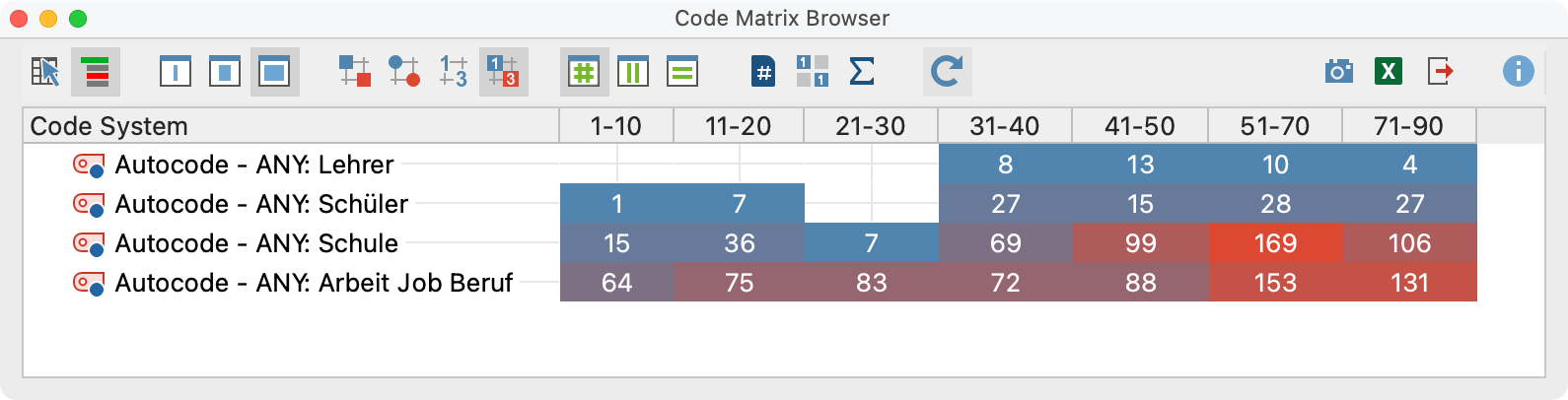Take a screenshot with camera icon
Viewport: 1568px width, 400px height.
coord(1339,72)
